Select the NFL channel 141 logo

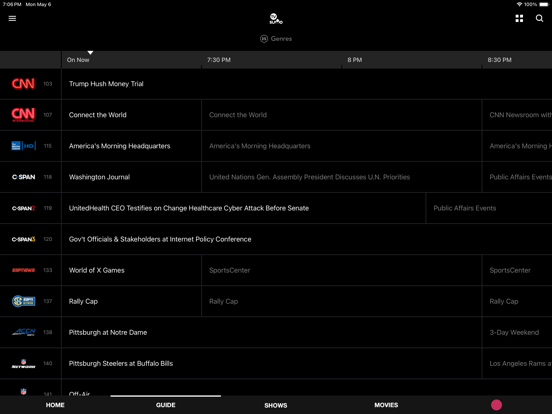[x=24, y=391]
